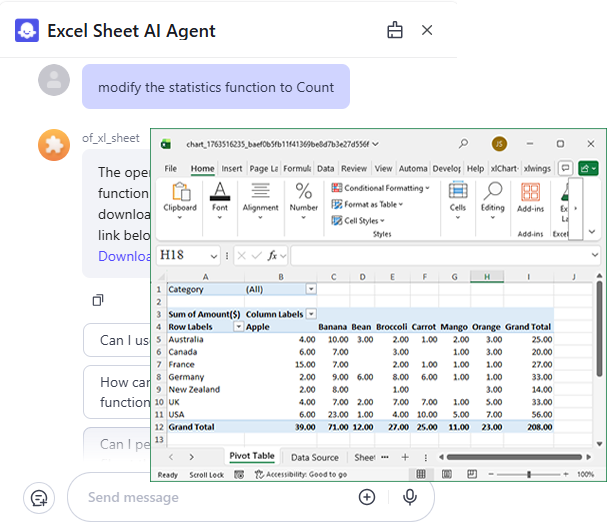This screenshot has height=532, width=607.
Task: Switch to the Insert ribbon tab
Action: [x=231, y=168]
